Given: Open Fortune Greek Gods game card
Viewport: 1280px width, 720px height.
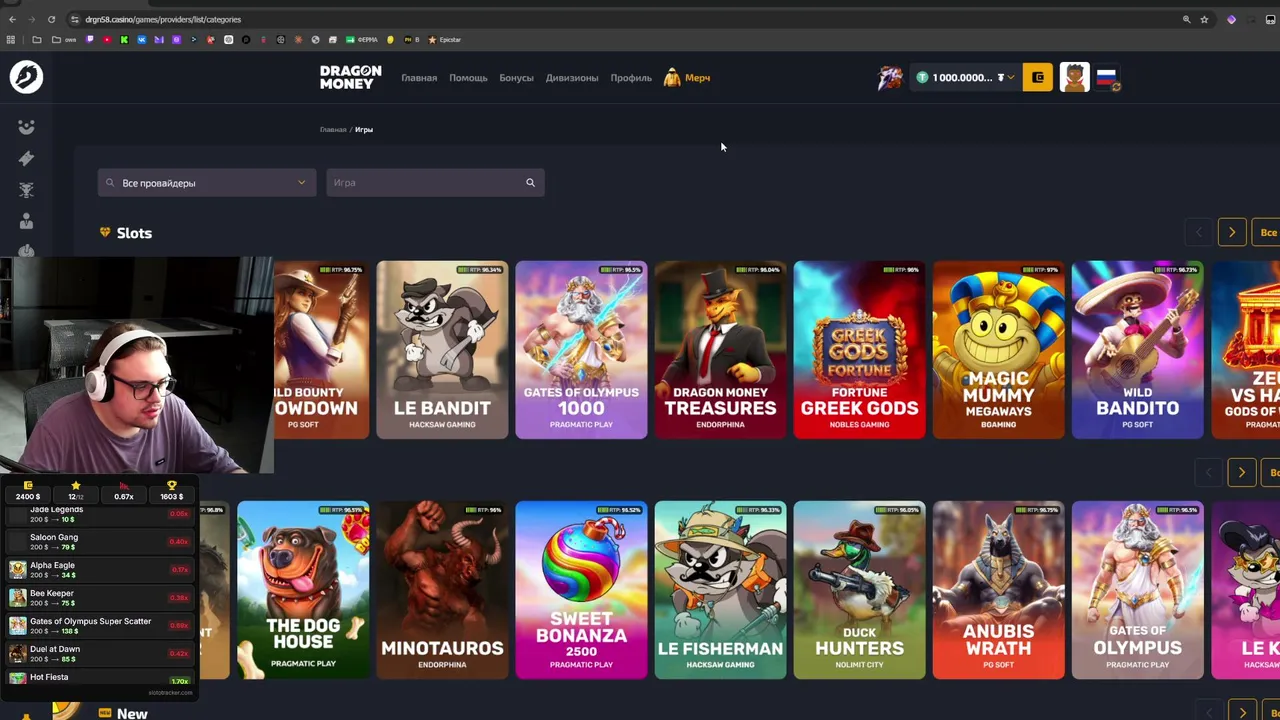Looking at the screenshot, I should [859, 350].
